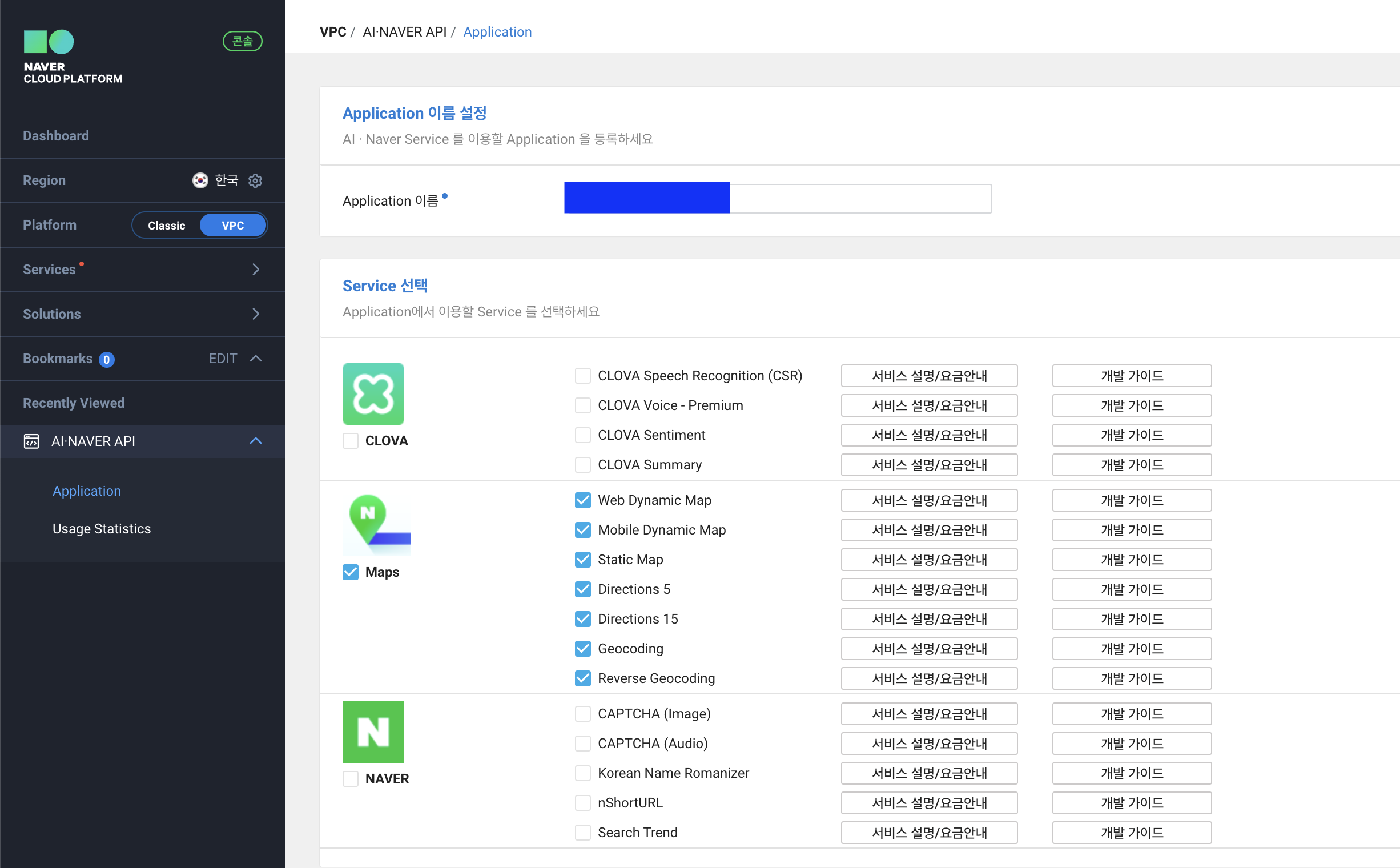
Task: Collapse the Bookmarks section chevron
Action: tap(256, 359)
